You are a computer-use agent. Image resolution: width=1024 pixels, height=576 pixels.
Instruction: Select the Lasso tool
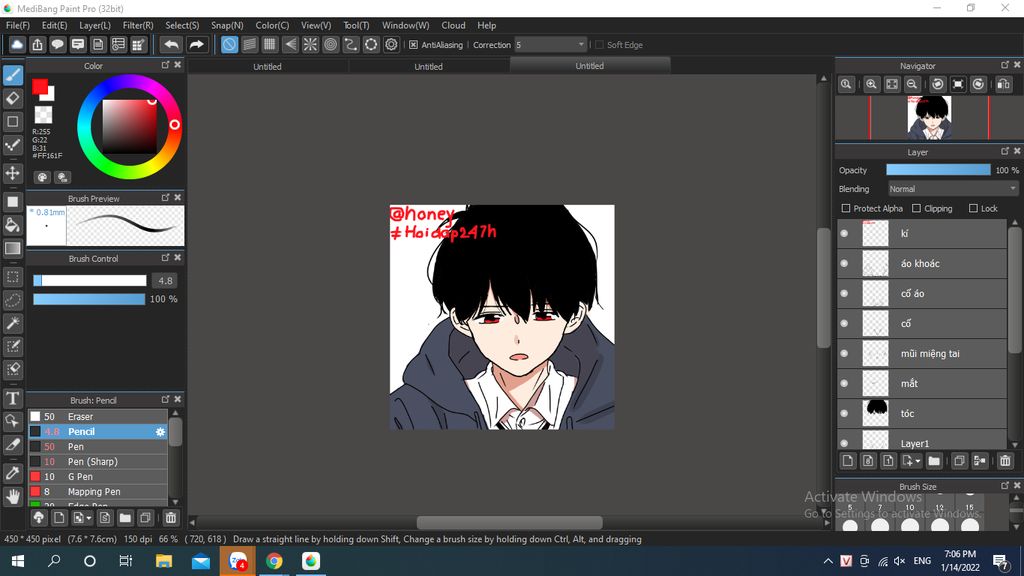click(x=12, y=300)
